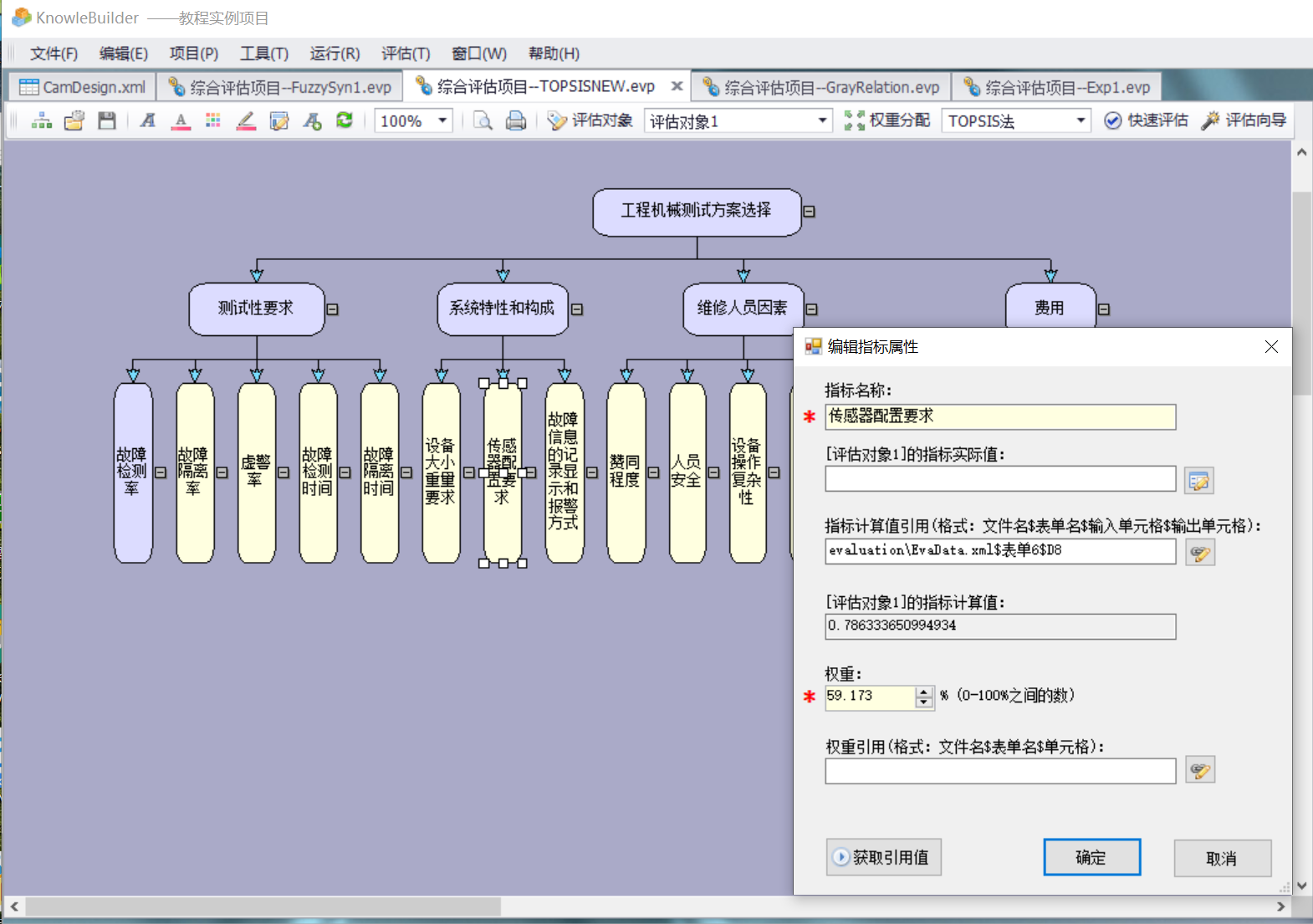Viewport: 1313px width, 924px height.
Task: Collapse the 测试性要求 node
Action: [332, 309]
